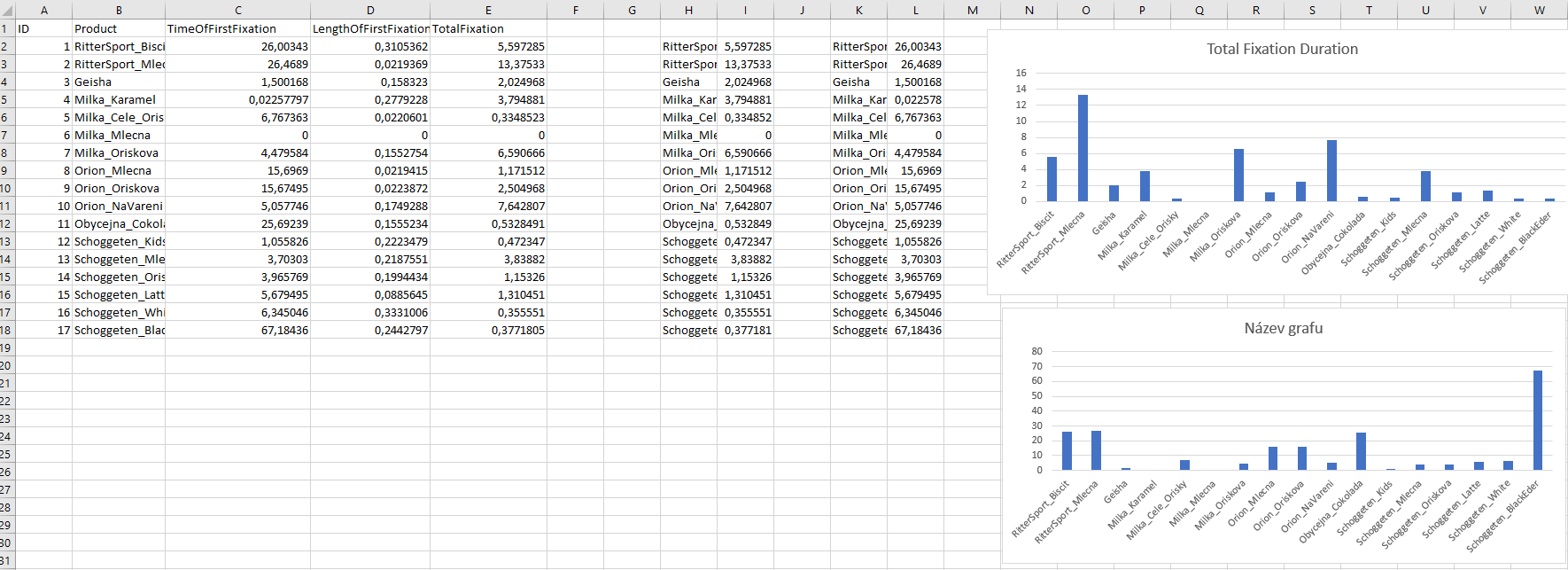The height and width of the screenshot is (570, 1568).
Task: Click the tallest bar in Total Fixation Duration chart
Action: (1083, 148)
